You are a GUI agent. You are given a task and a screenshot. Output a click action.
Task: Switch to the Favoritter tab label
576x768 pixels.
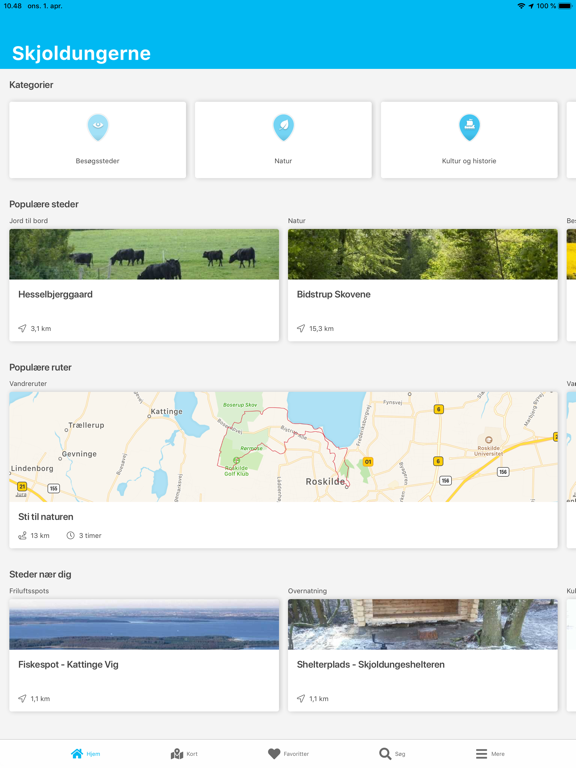[x=296, y=754]
